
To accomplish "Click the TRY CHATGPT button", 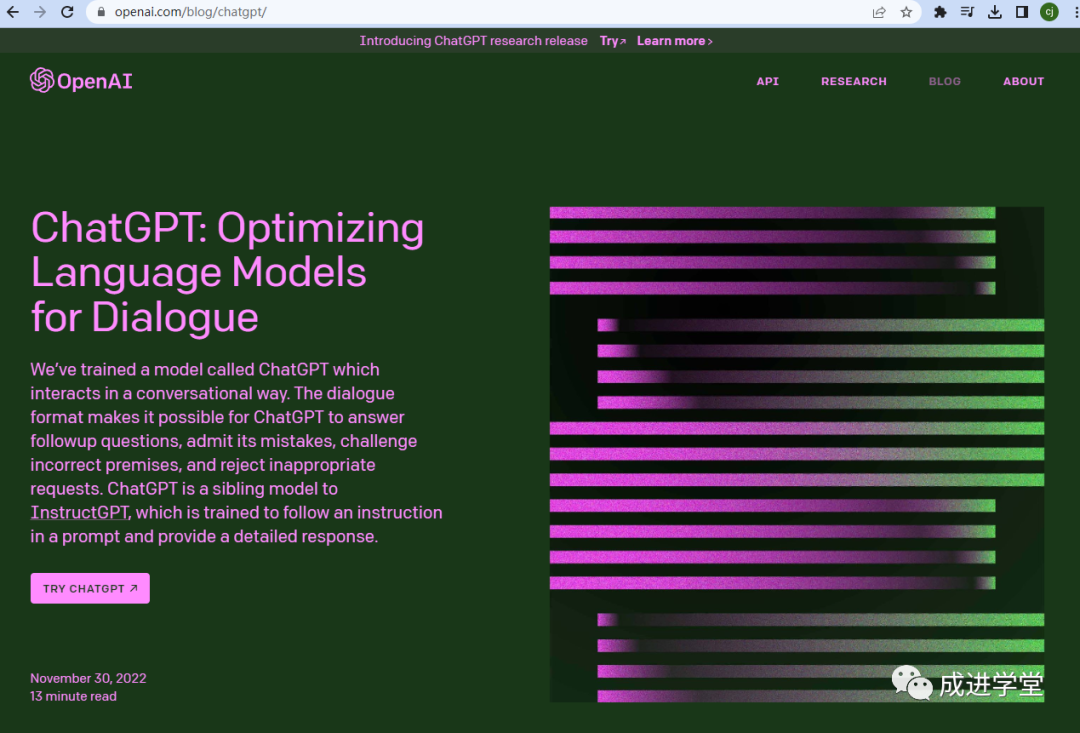I will pyautogui.click(x=90, y=588).
